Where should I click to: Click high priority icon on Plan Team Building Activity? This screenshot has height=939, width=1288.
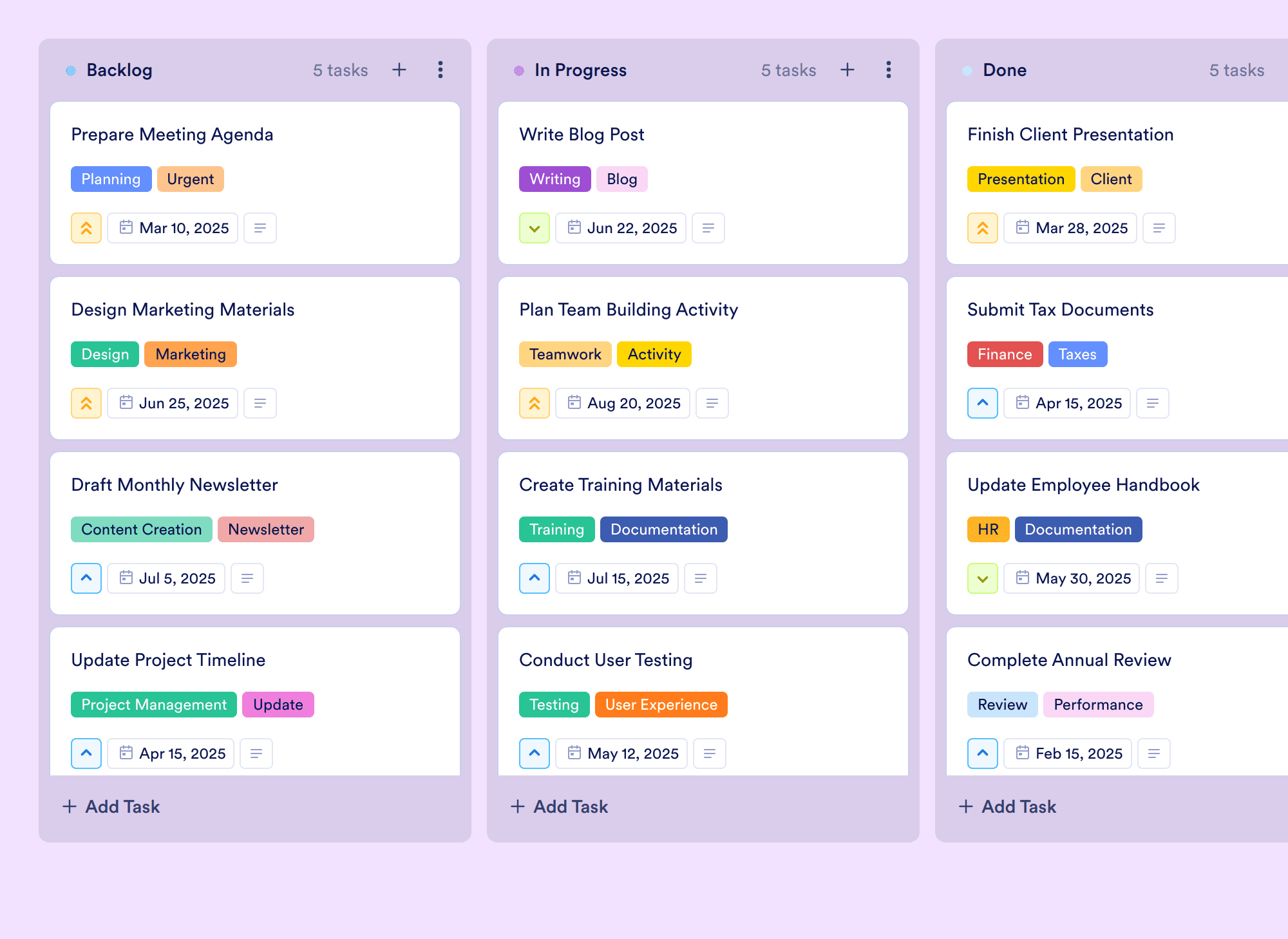pyautogui.click(x=535, y=403)
